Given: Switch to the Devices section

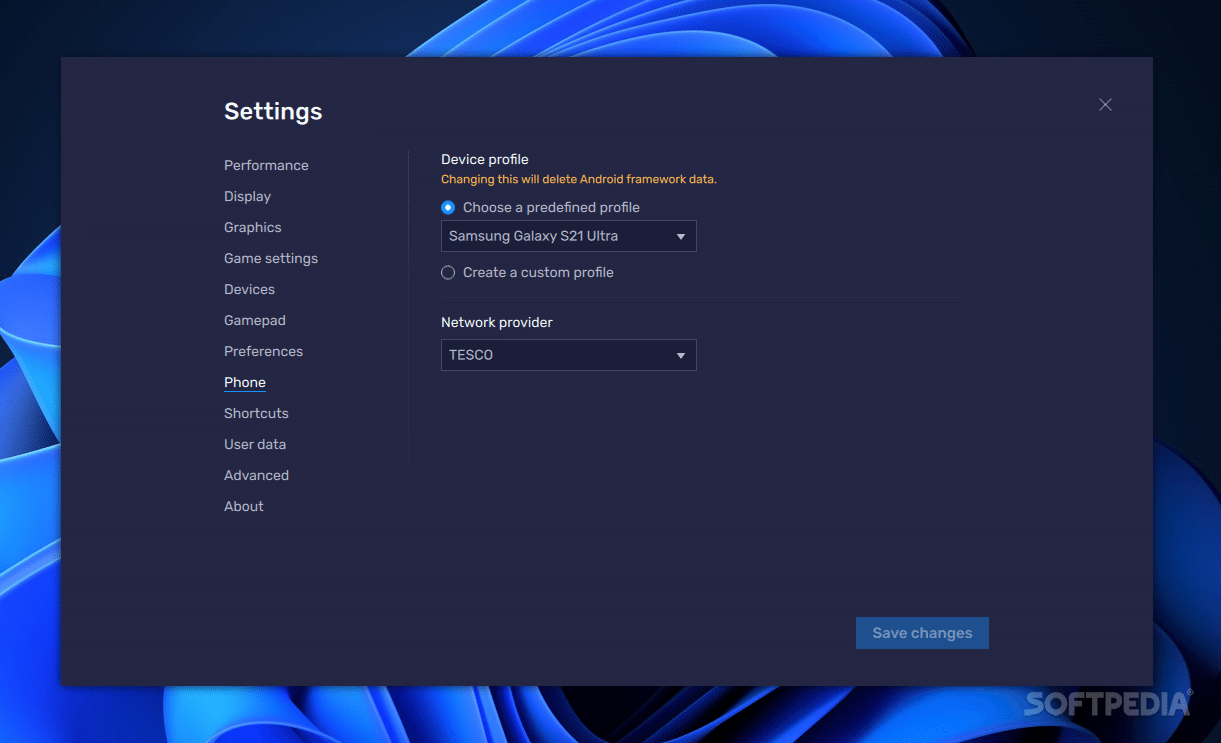Looking at the screenshot, I should pos(249,289).
